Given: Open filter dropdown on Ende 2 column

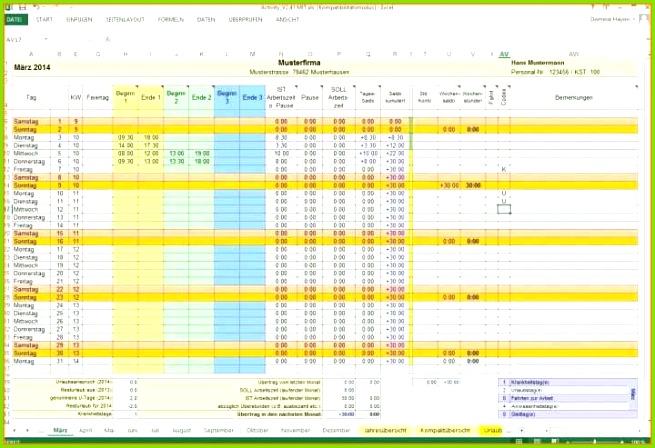Looking at the screenshot, I should coord(213,87).
